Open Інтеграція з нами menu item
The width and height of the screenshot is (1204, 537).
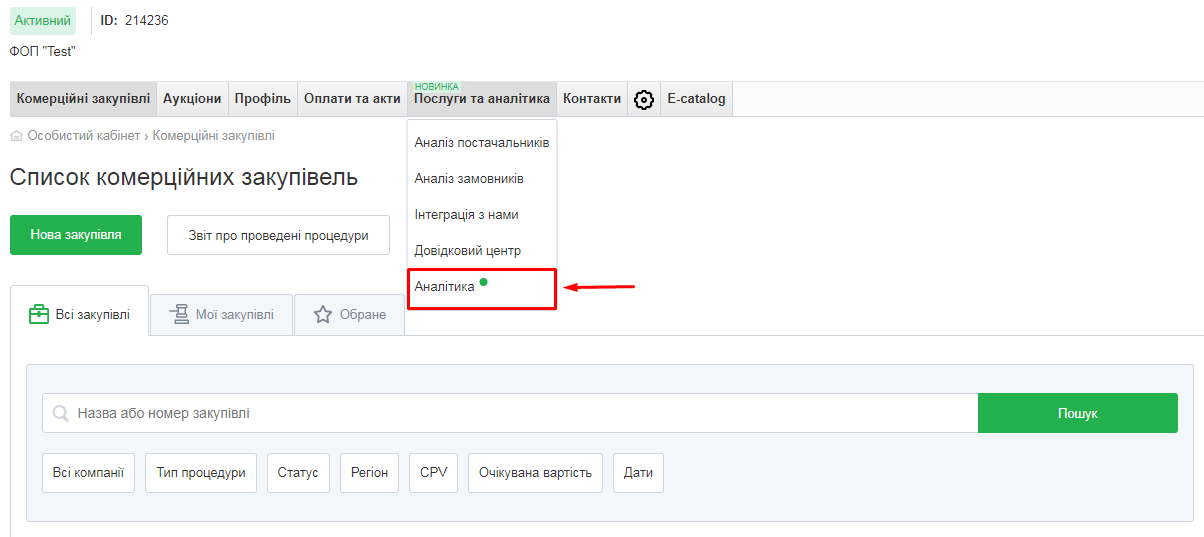tap(466, 215)
